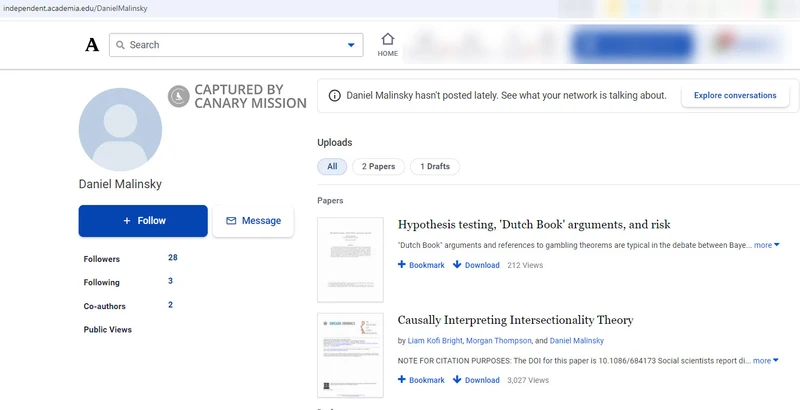Download the Hypothesis testing paper
Image resolution: width=800 pixels, height=410 pixels.
pyautogui.click(x=476, y=265)
